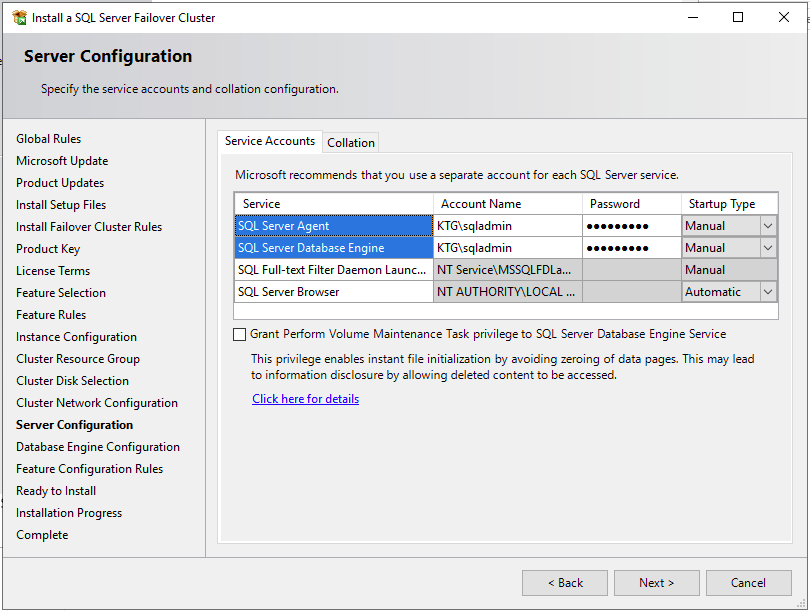Viewport: 810px width, 611px height.
Task: Go to Feature Configuration Rules step
Action: [x=89, y=469]
